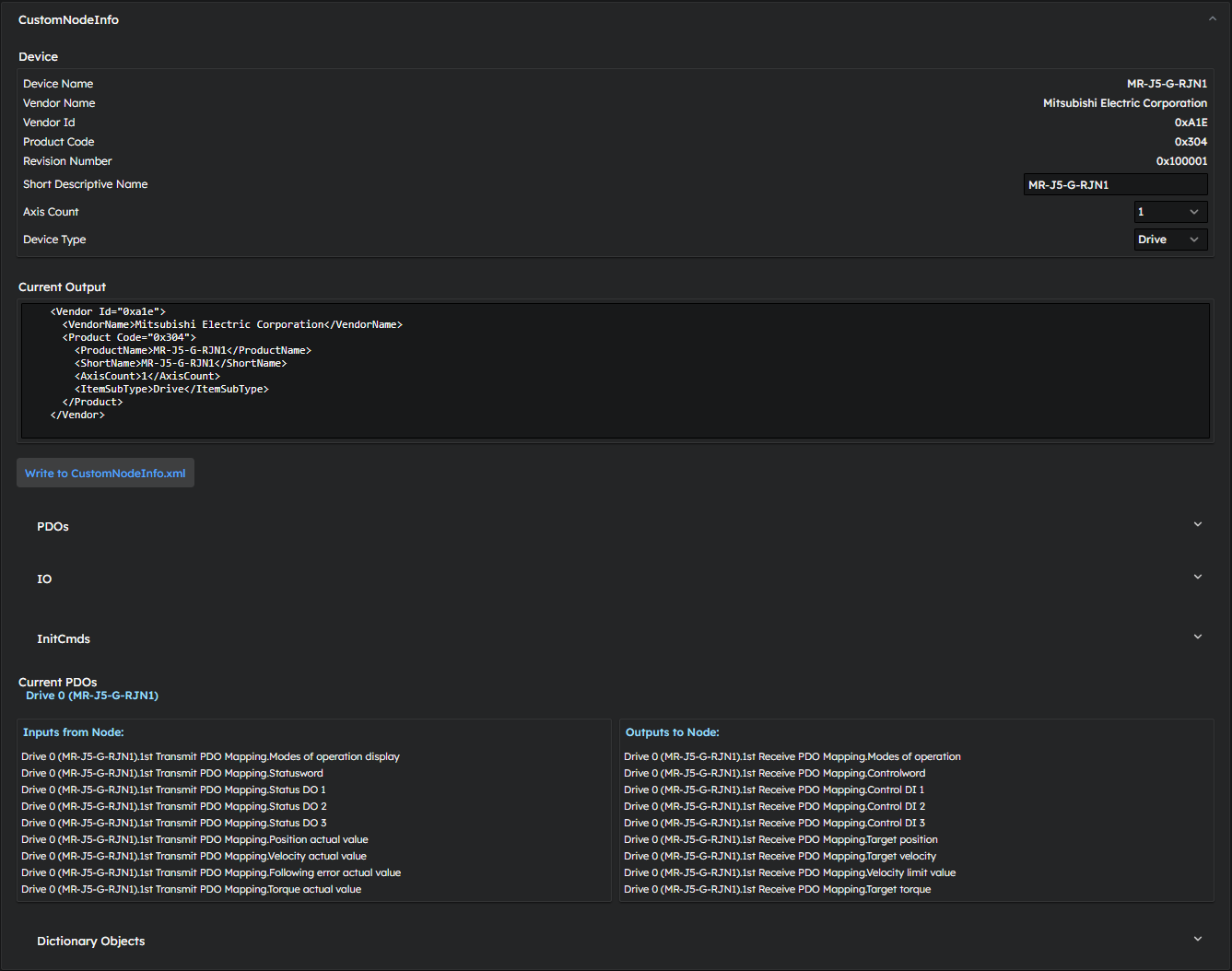Click the Current PDOs heading
This screenshot has height=971, width=1232.
click(x=57, y=682)
